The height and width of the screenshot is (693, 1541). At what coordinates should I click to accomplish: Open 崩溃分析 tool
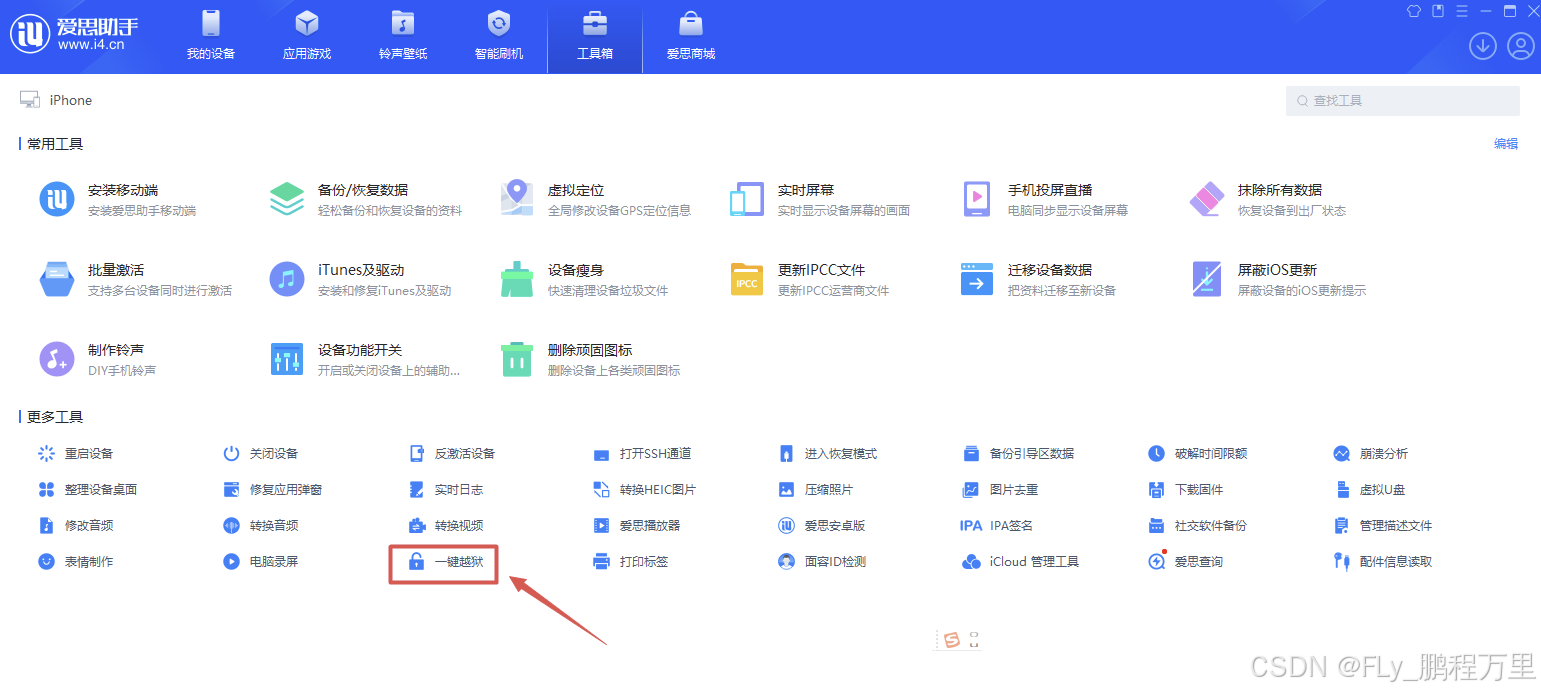pyautogui.click(x=1370, y=453)
